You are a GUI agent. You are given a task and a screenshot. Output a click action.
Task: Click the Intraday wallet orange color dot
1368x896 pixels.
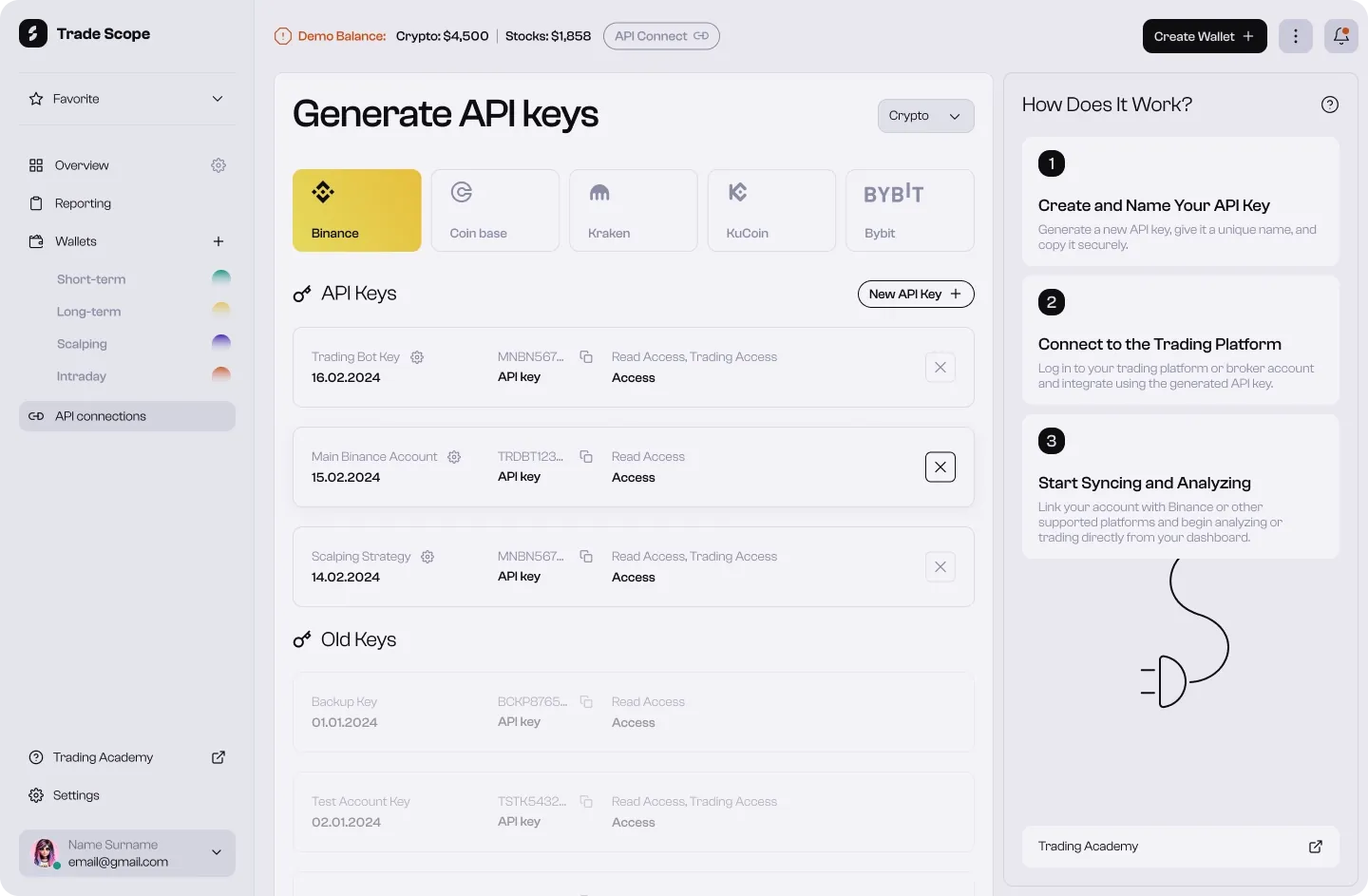(221, 373)
